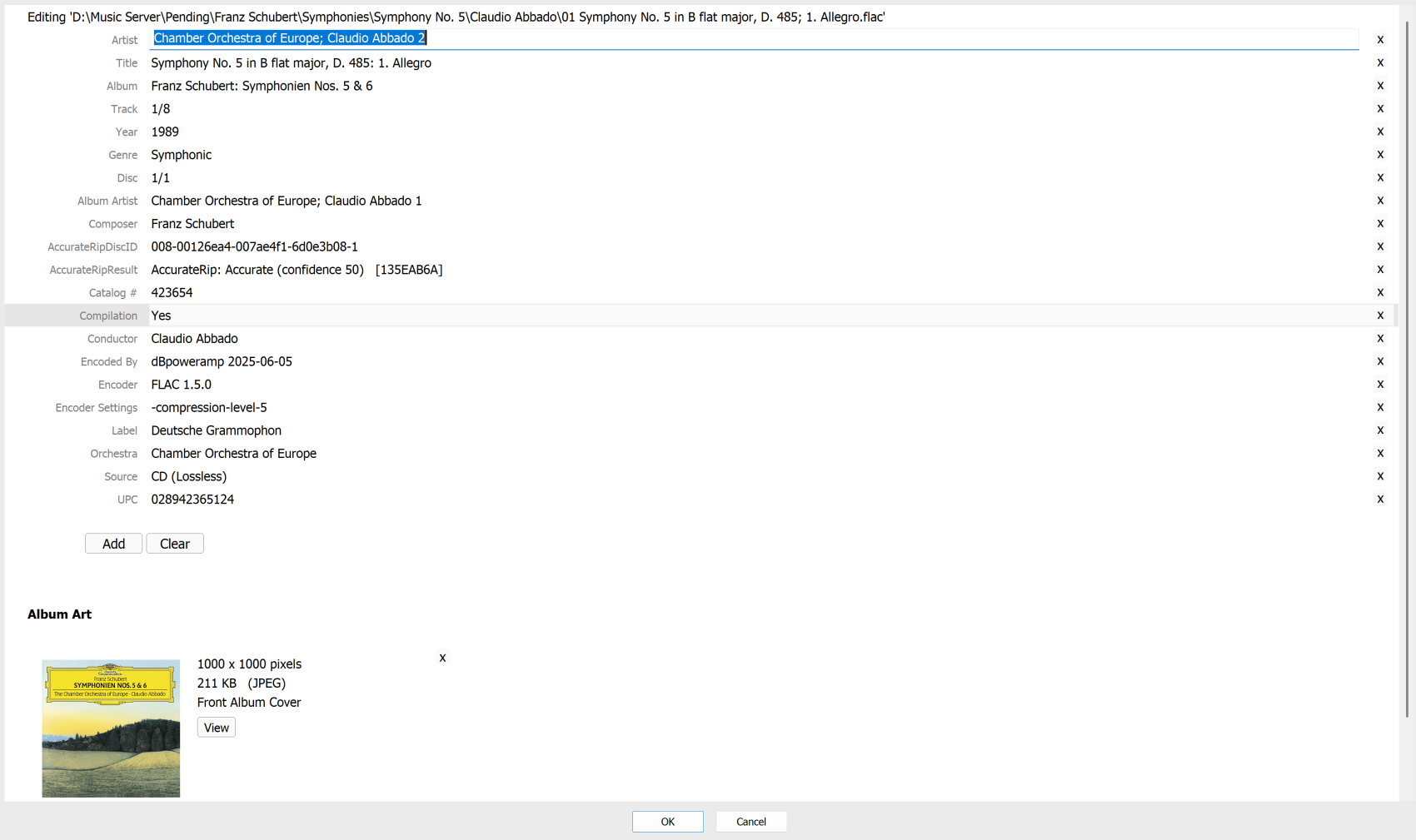Click the Clear button
Viewport: 1416px width, 840px height.
pos(175,544)
